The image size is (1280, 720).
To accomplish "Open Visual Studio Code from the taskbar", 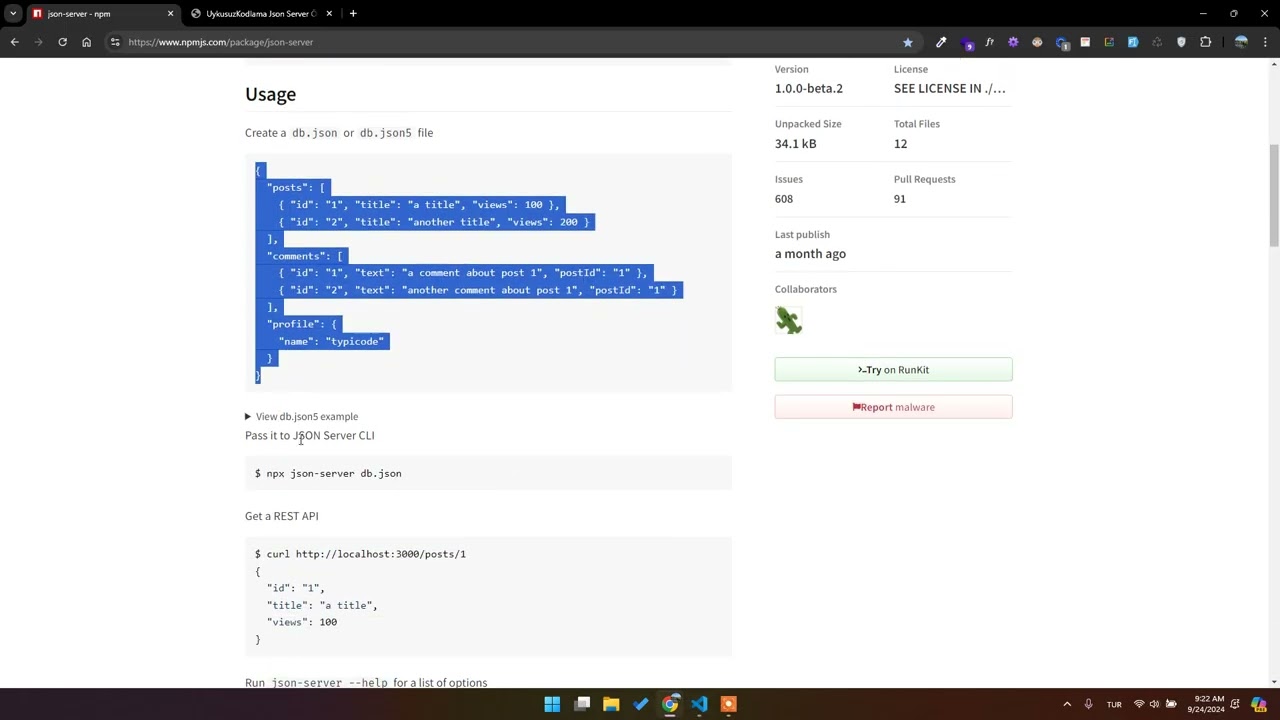I will click(699, 704).
